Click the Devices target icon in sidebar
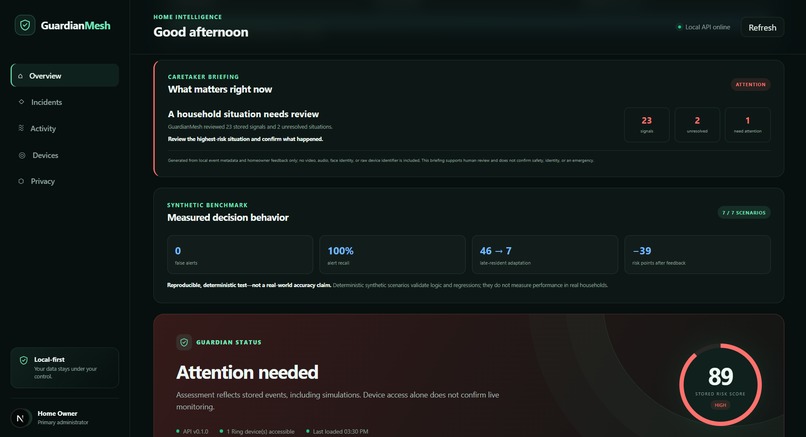Viewport: 806px width, 437px height. (22, 155)
